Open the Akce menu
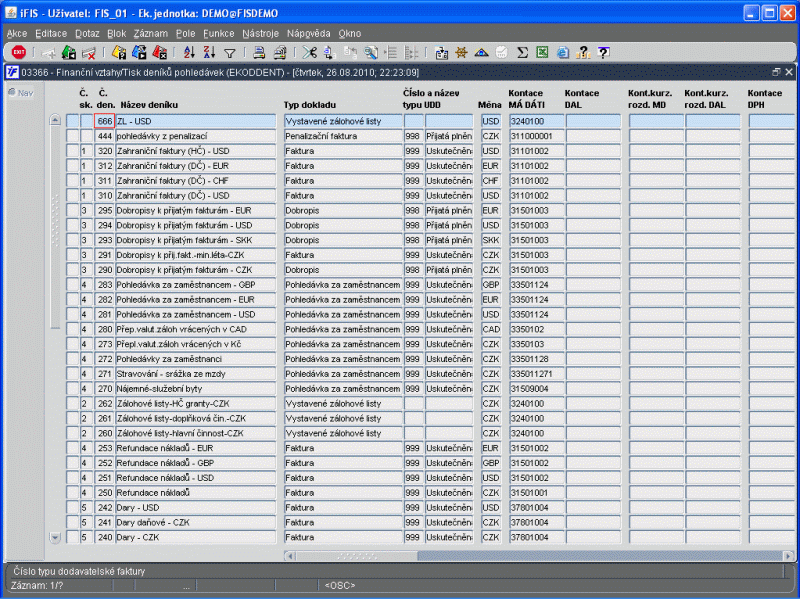 pyautogui.click(x=17, y=34)
